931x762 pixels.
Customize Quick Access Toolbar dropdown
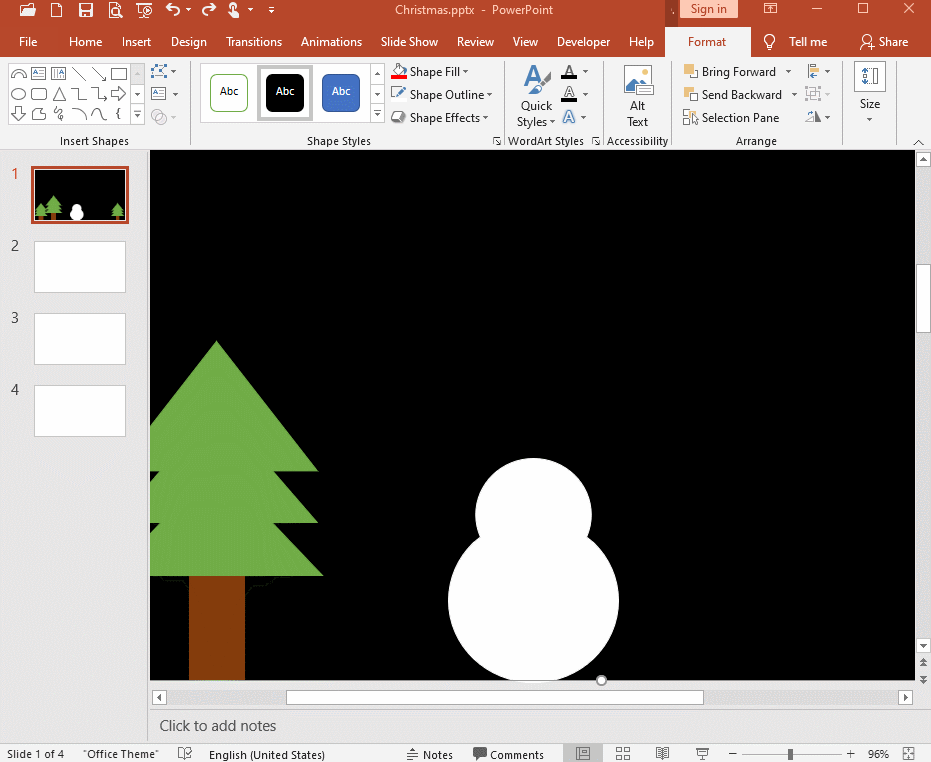(x=271, y=10)
